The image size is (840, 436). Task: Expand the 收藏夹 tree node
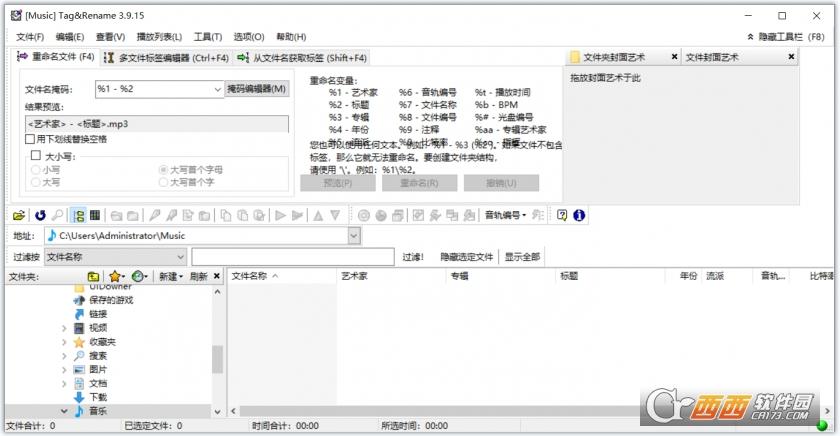[x=64, y=342]
